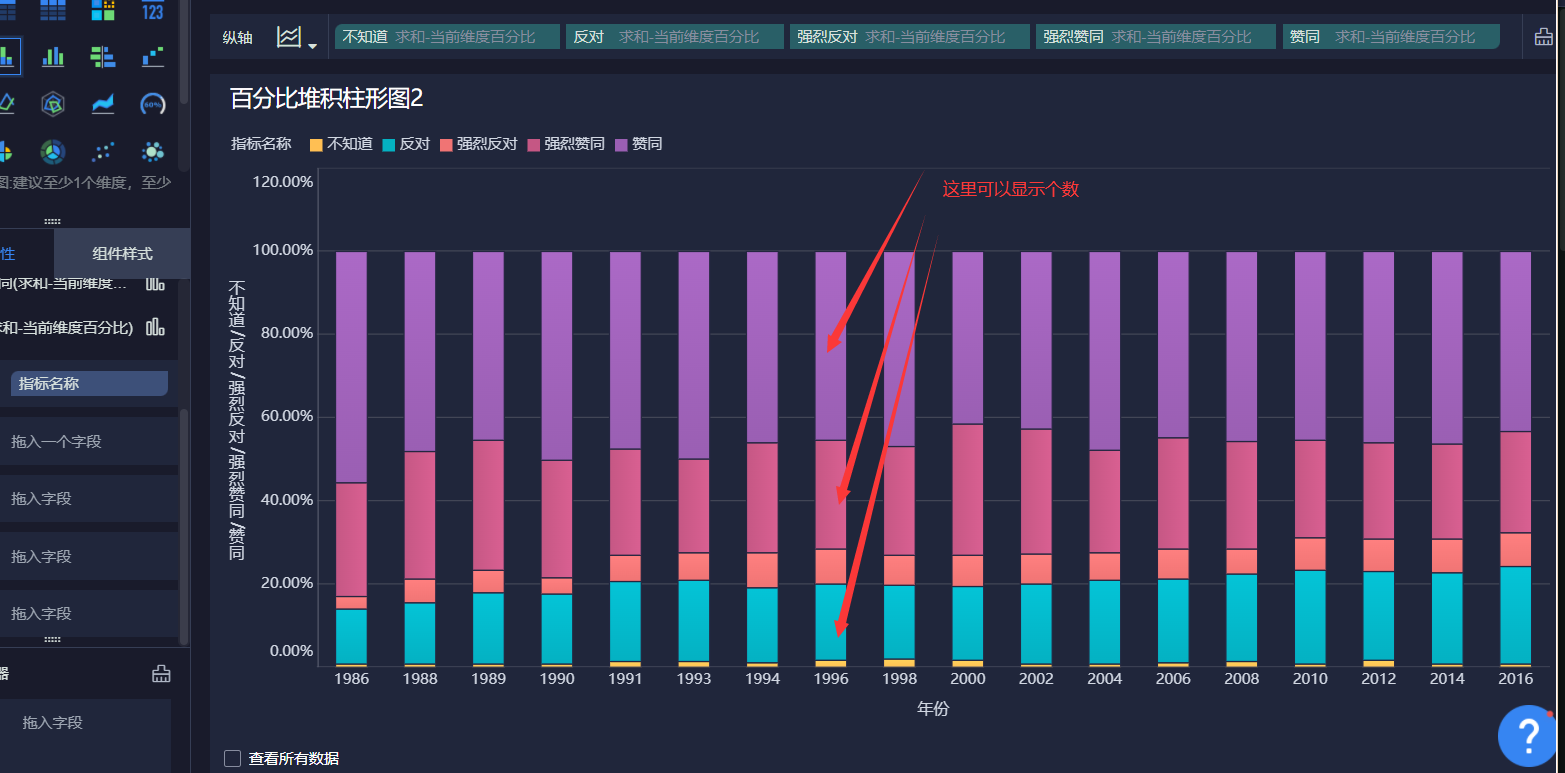Image resolution: width=1565 pixels, height=773 pixels.
Task: Select the bidirectional horizontal bar chart icon
Action: (x=103, y=57)
